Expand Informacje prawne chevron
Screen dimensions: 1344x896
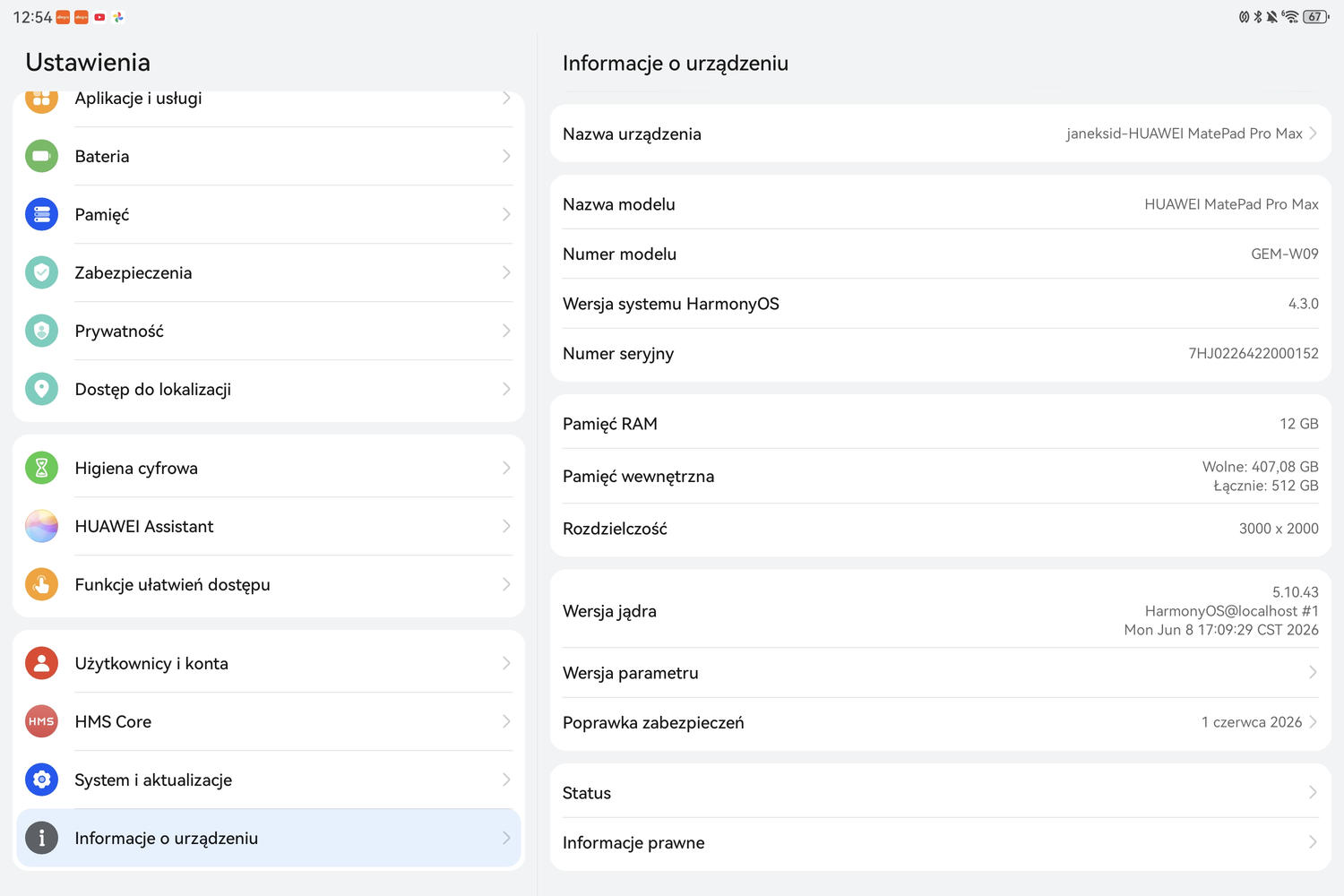click(1313, 842)
